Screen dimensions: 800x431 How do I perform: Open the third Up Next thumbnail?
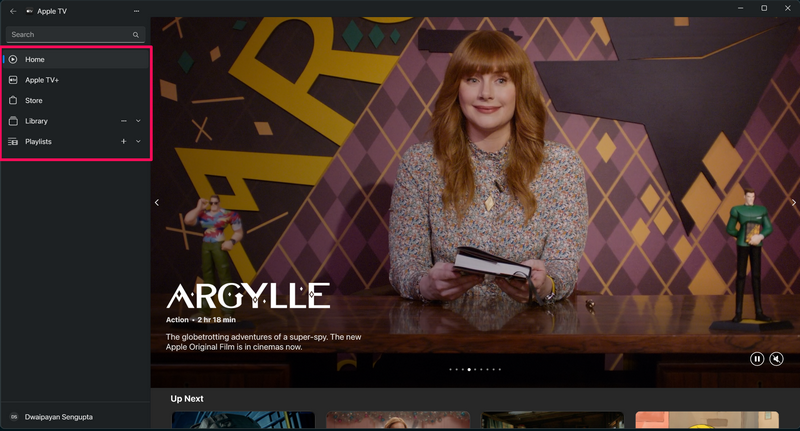(553, 420)
